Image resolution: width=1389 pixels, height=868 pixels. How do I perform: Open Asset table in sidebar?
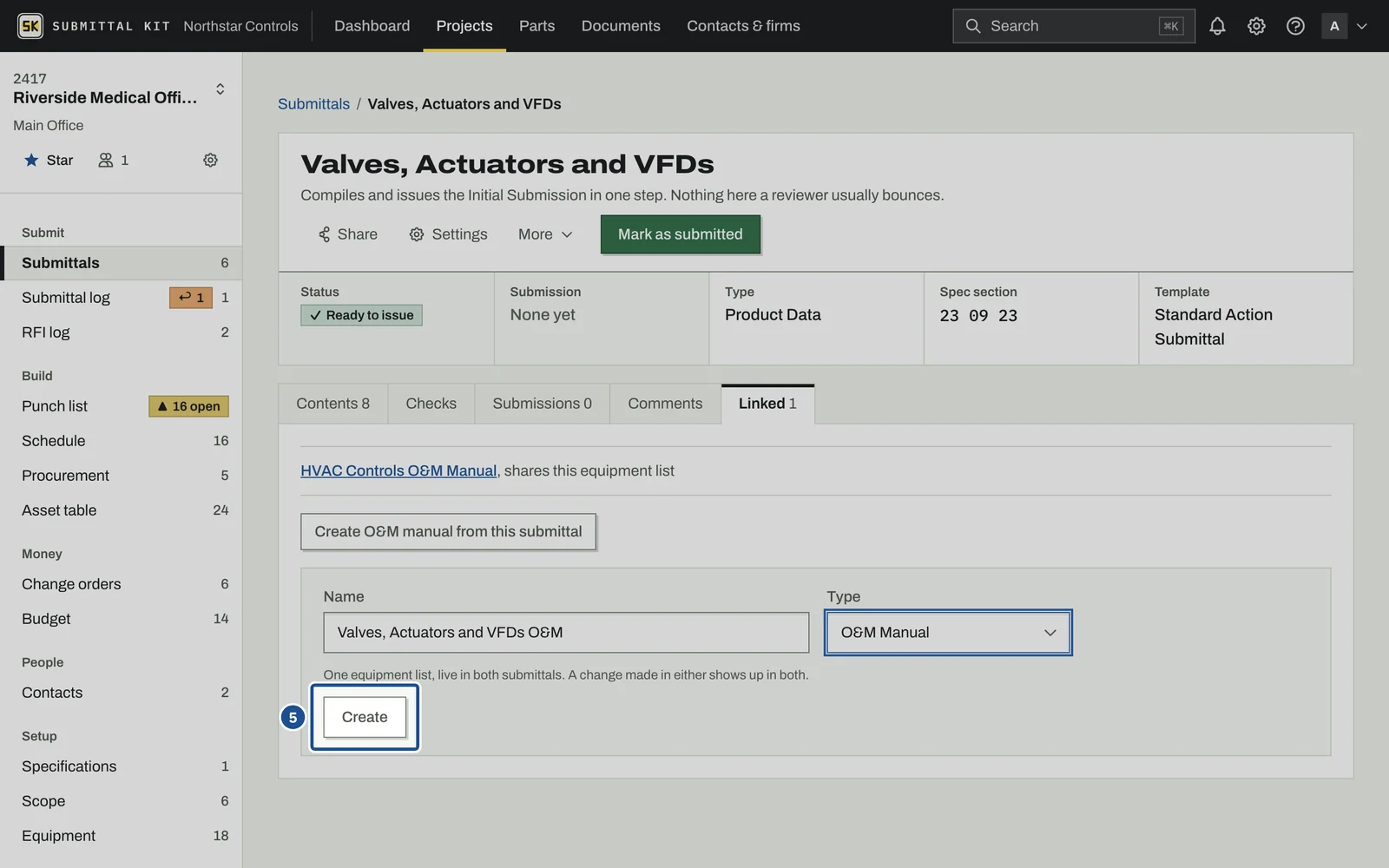click(x=121, y=510)
